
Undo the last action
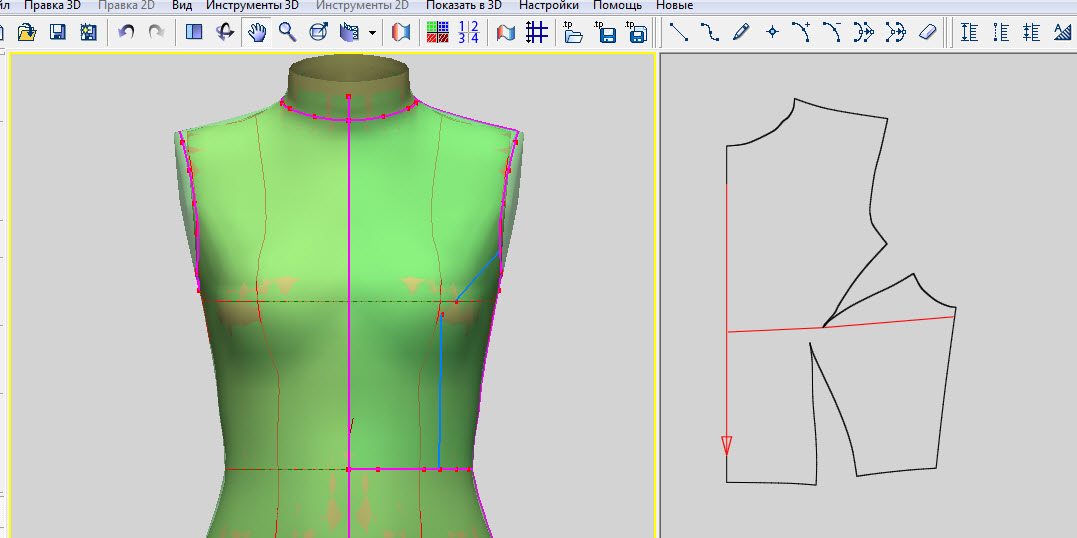126,32
